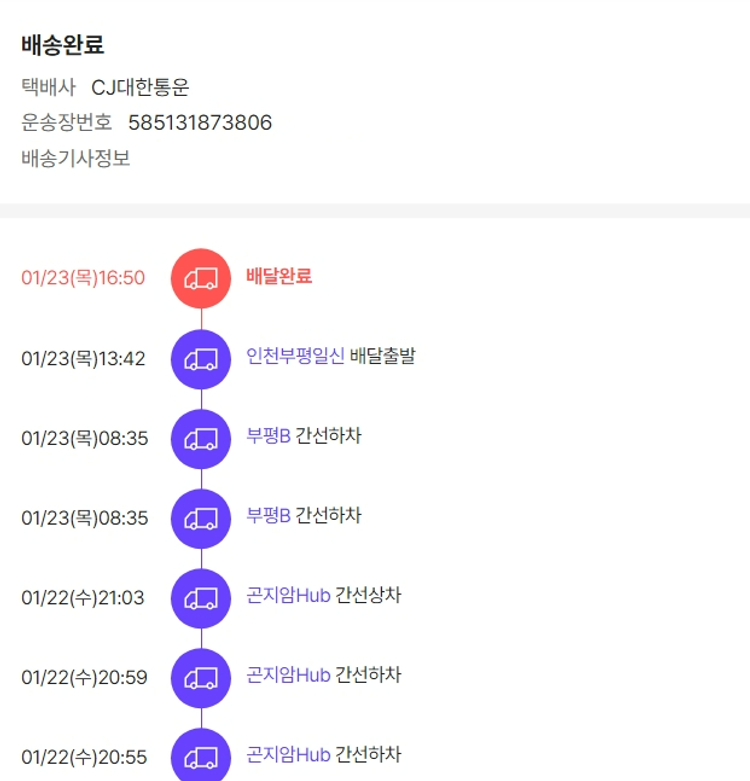The height and width of the screenshot is (781, 750).
Task: Click the red 배달완료 status text
Action: tap(279, 276)
